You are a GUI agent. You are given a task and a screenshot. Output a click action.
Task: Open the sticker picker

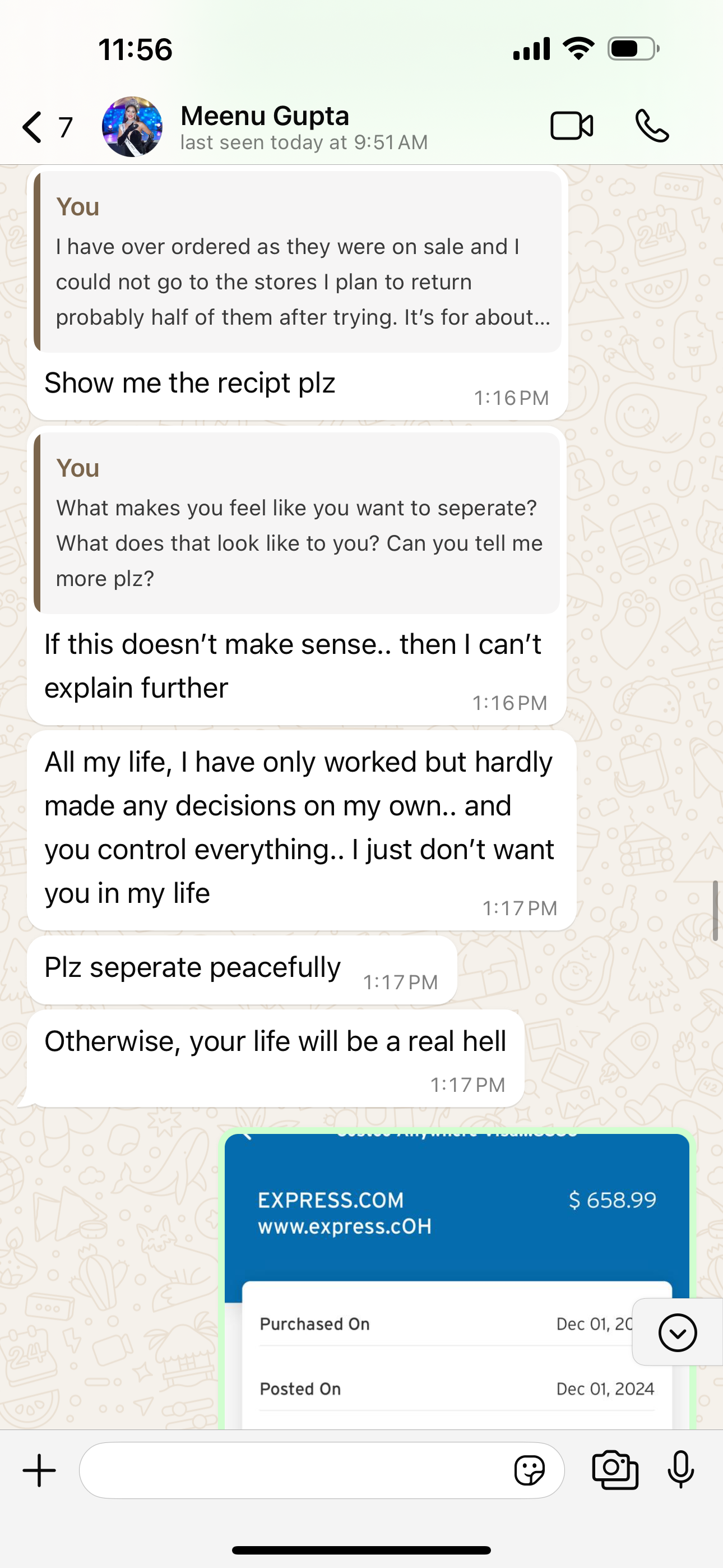(x=529, y=1470)
